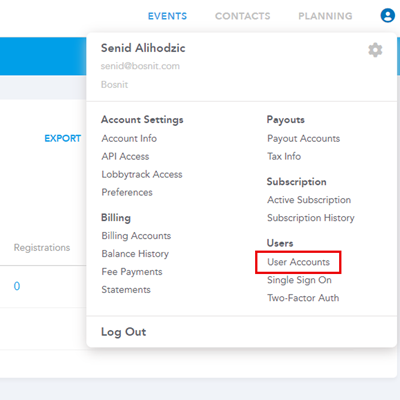Select Tax Info under Payouts
Image resolution: width=400 pixels, height=400 pixels.
[284, 156]
